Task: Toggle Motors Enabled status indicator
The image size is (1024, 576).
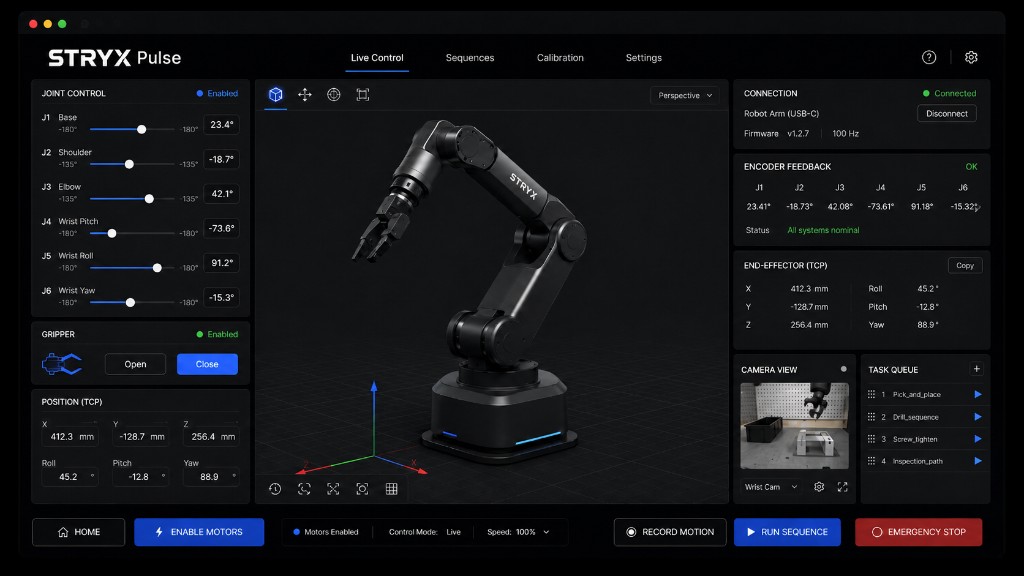Action: coord(326,532)
